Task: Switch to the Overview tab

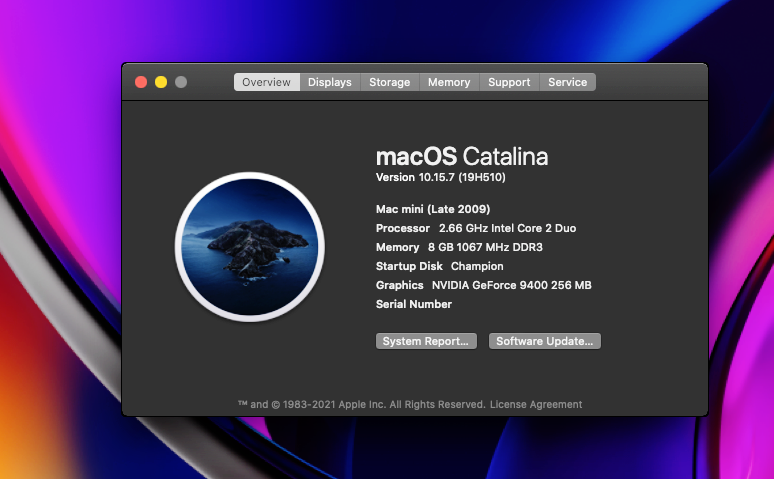Action: click(x=267, y=82)
